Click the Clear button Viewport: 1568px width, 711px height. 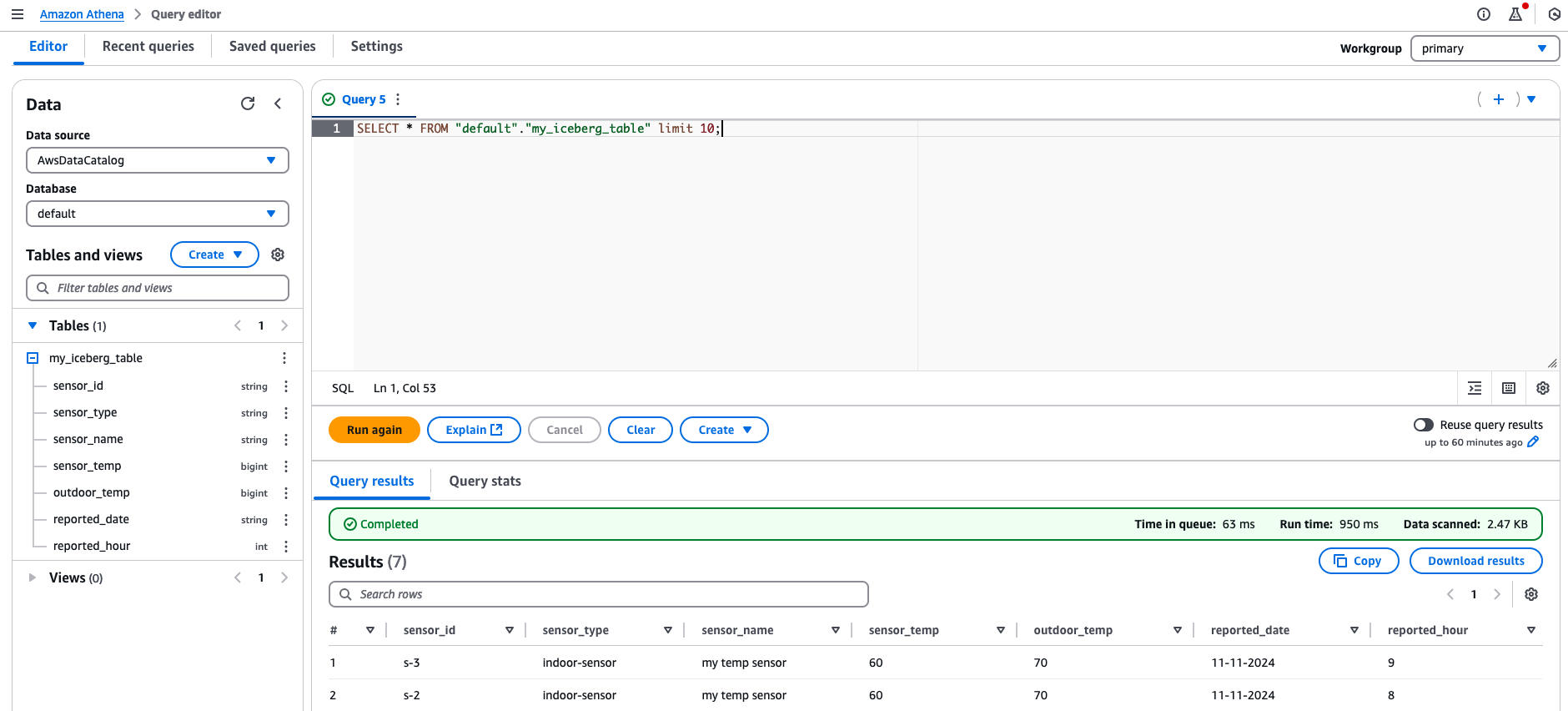(641, 430)
